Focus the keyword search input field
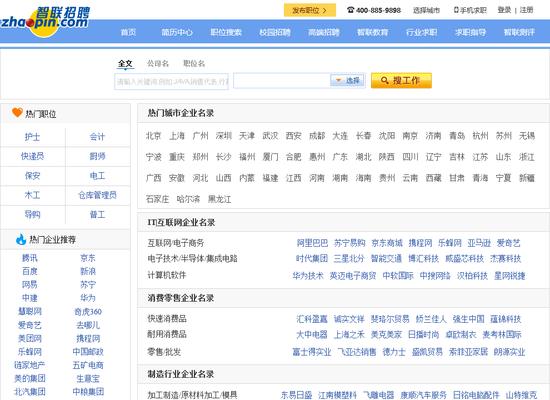Screen dimensions: 550x400 [172, 81]
